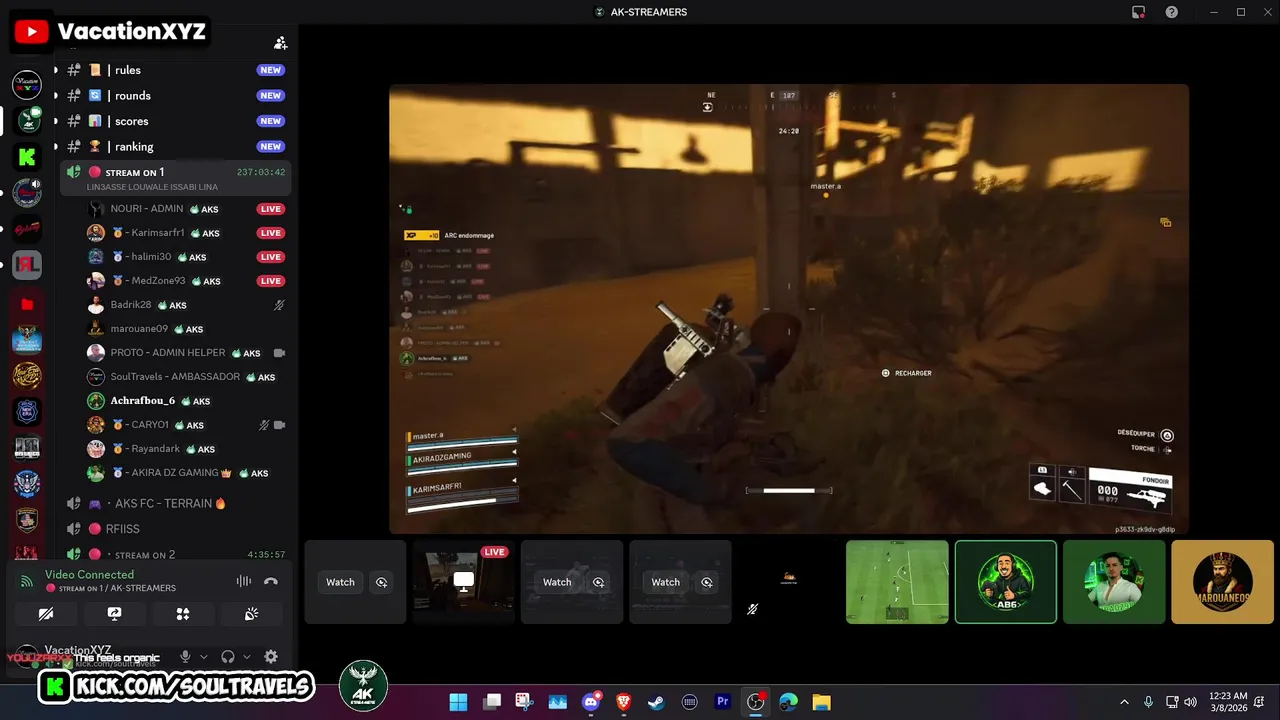Deafen with the headphones button
This screenshot has width=1280, height=720.
pos(227,657)
